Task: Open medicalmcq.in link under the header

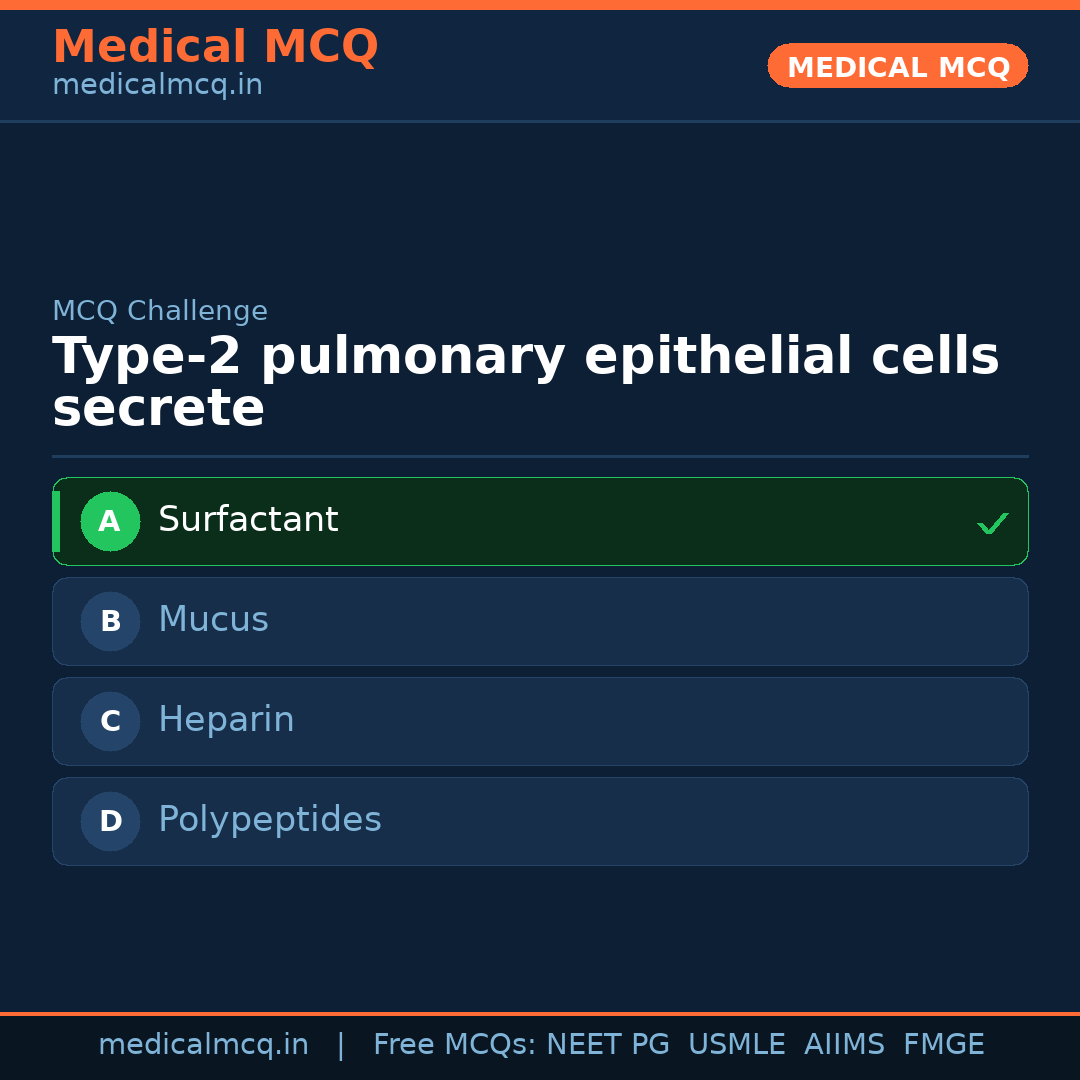Action: click(x=157, y=86)
